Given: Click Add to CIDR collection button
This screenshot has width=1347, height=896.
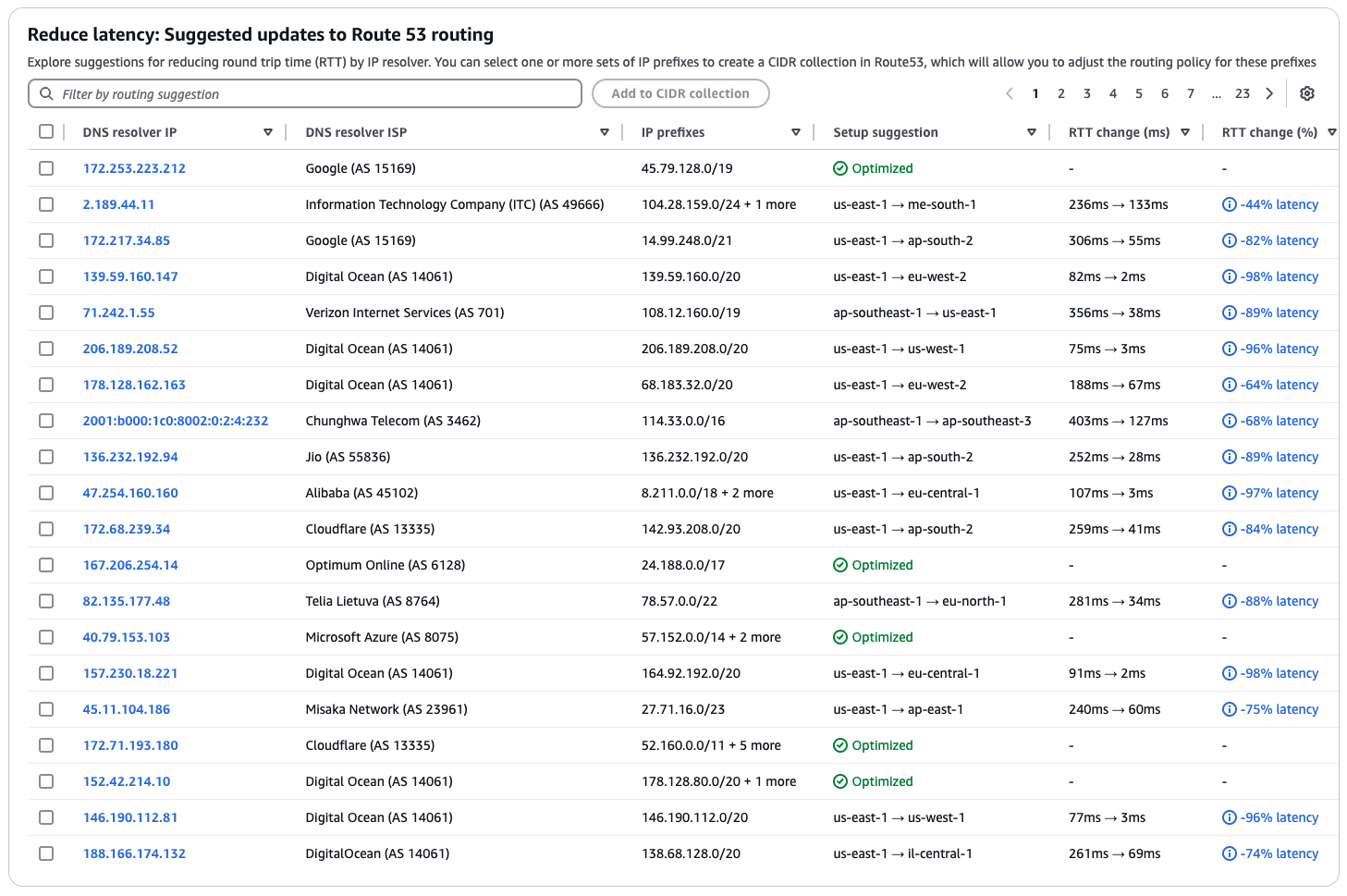Looking at the screenshot, I should 680,93.
